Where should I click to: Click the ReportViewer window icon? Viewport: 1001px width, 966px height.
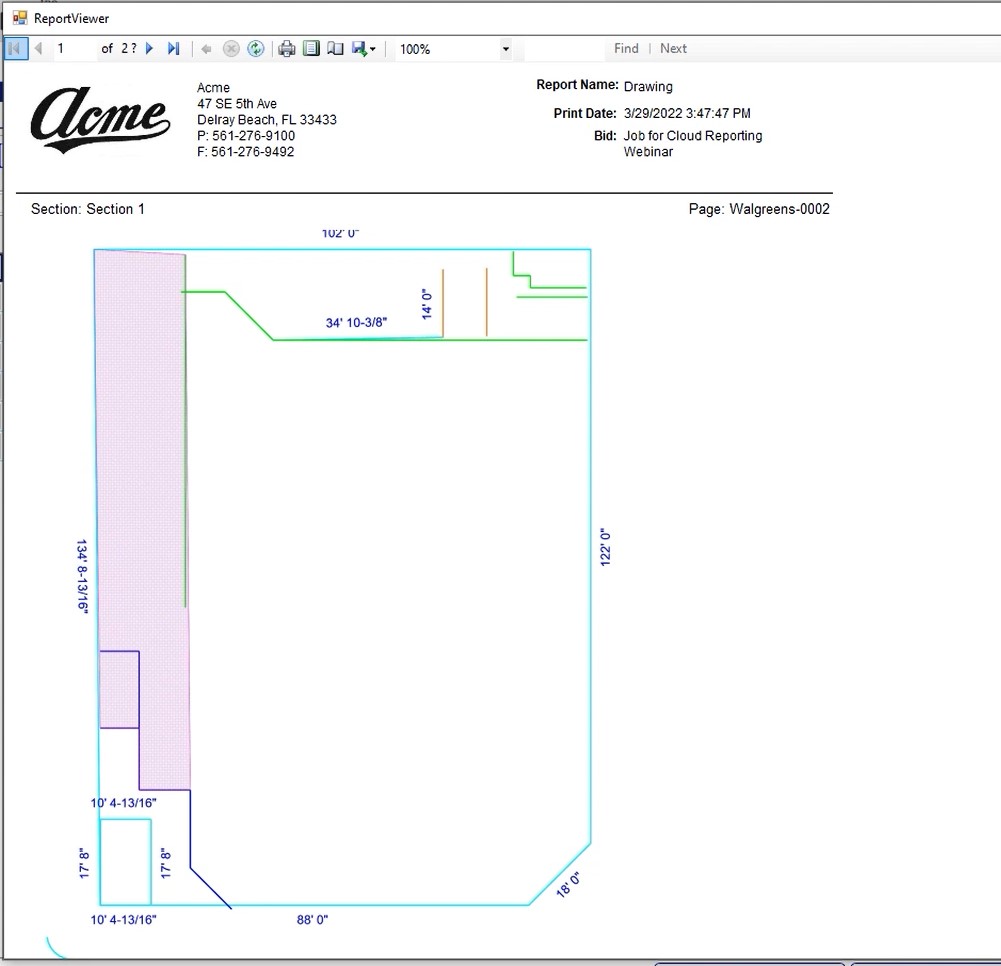(x=19, y=18)
